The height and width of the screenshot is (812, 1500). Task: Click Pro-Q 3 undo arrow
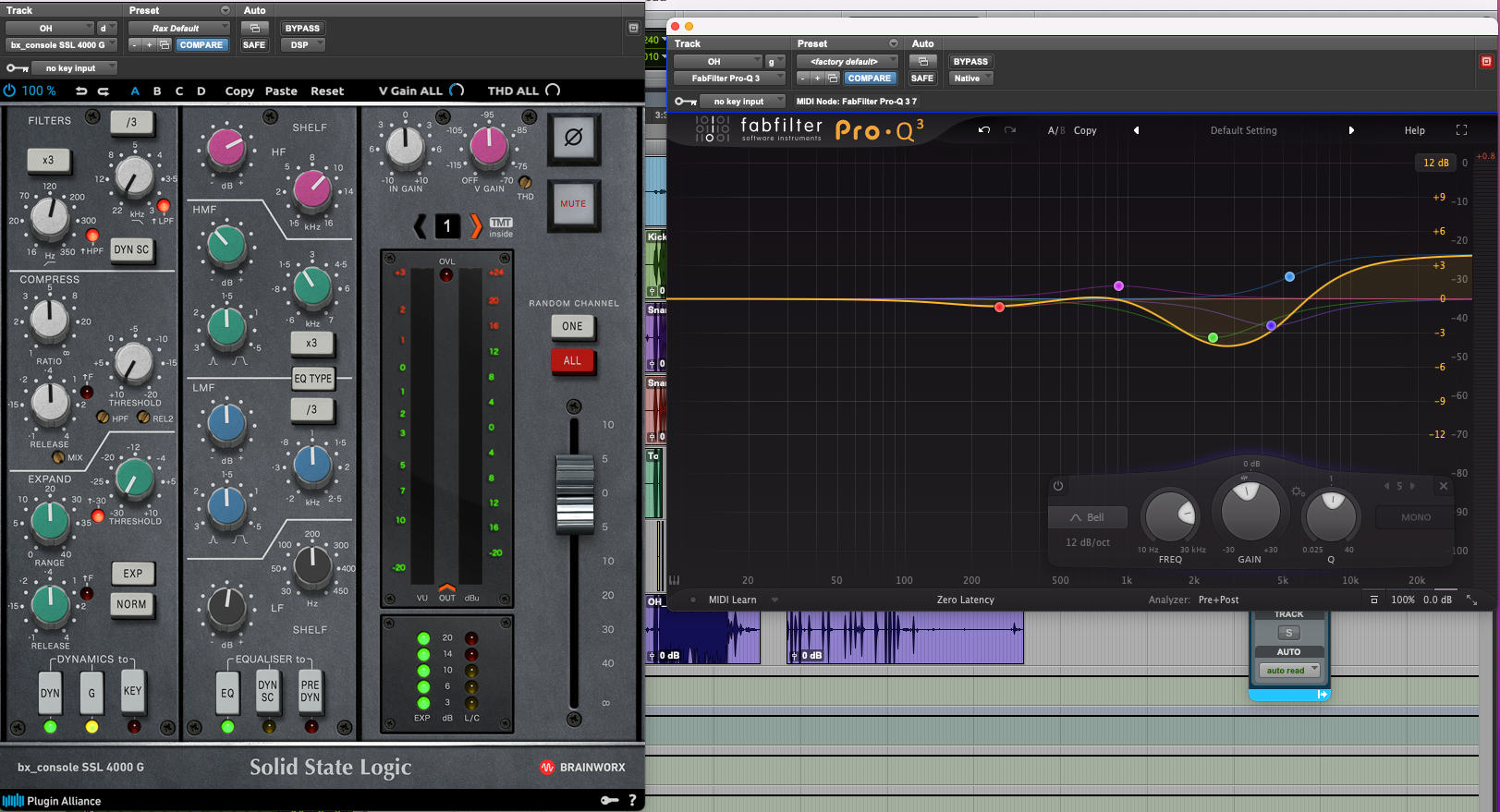[984, 130]
